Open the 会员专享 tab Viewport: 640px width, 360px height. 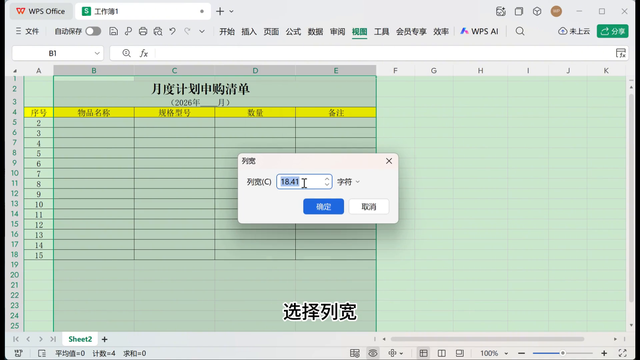coord(411,31)
